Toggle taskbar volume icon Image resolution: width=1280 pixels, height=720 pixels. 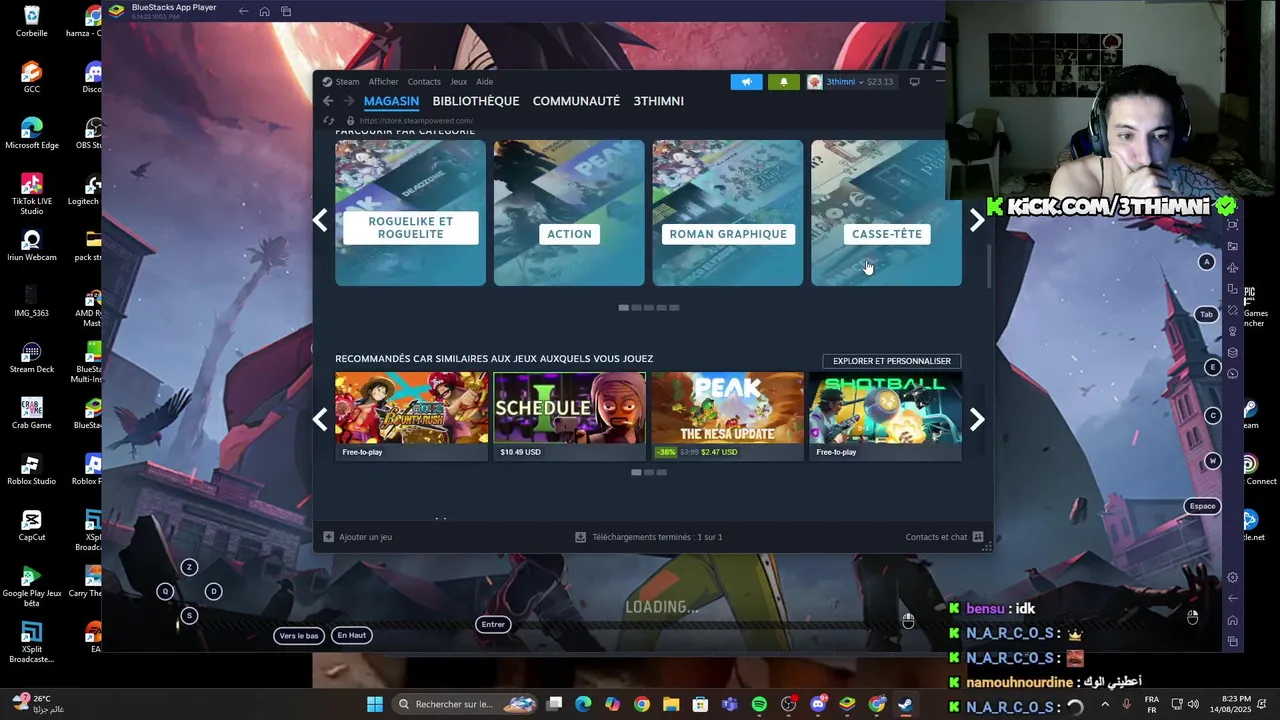(x=1194, y=704)
